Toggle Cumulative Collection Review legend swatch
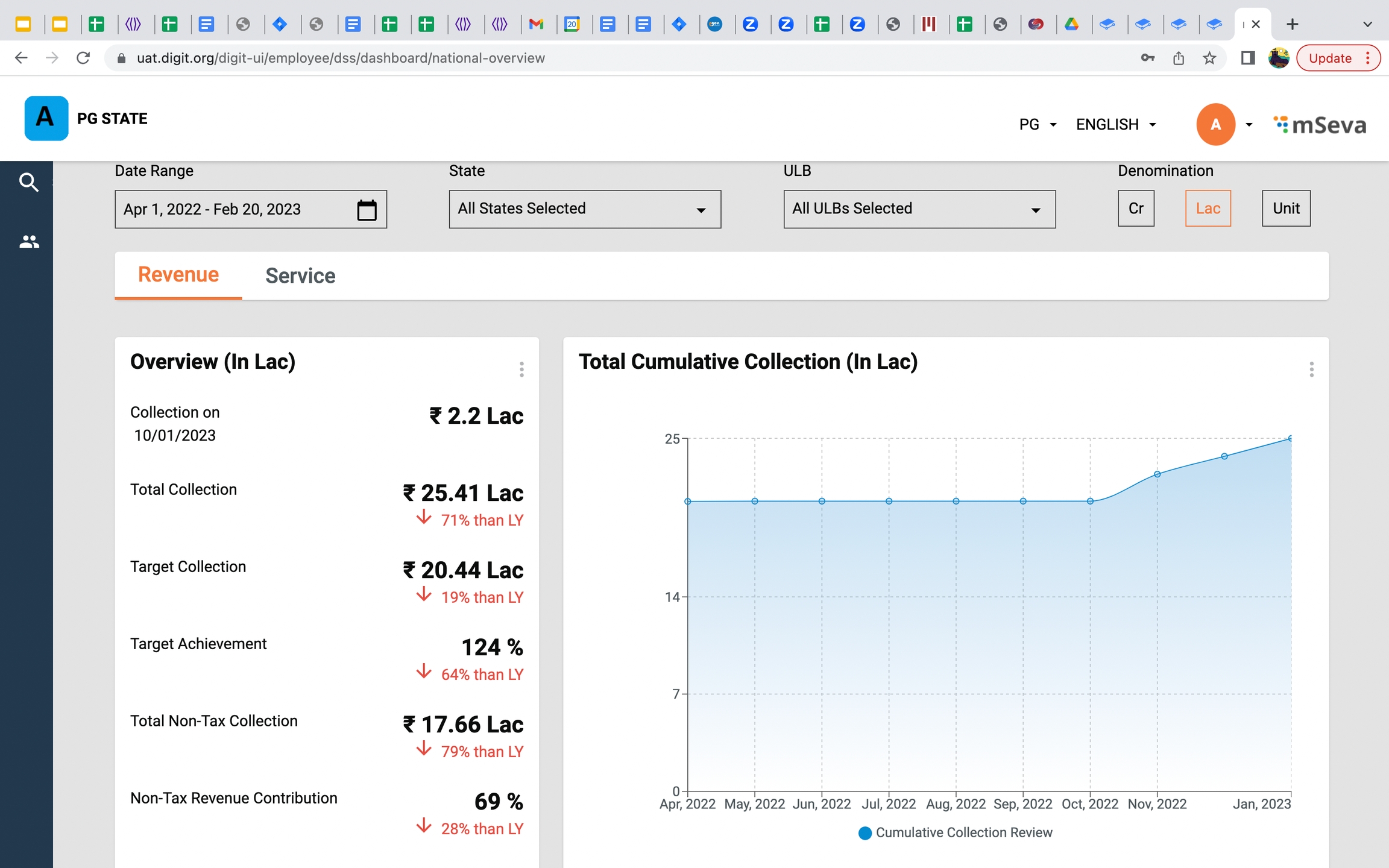This screenshot has width=1389, height=868. tap(865, 833)
